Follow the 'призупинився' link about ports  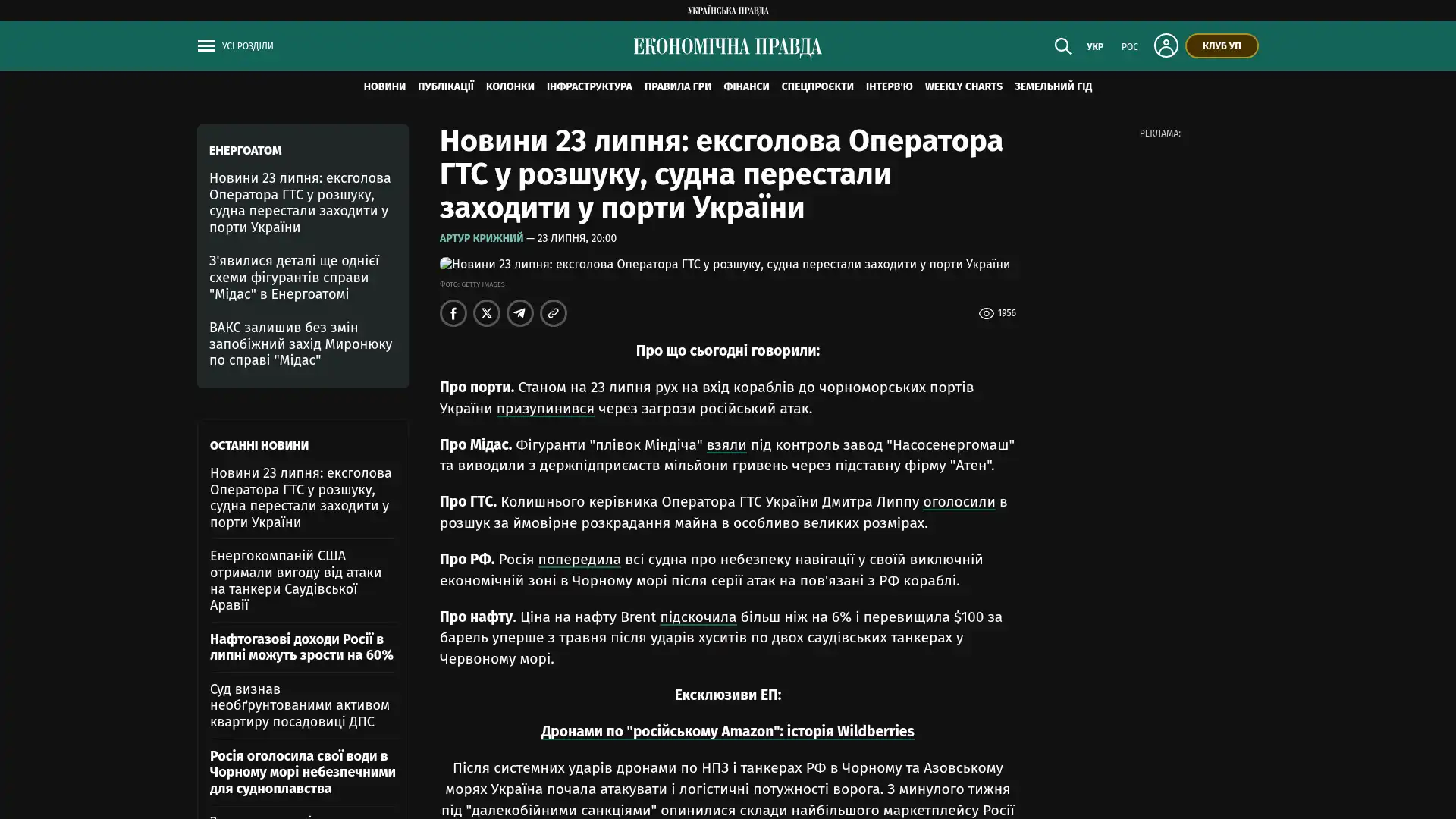545,409
